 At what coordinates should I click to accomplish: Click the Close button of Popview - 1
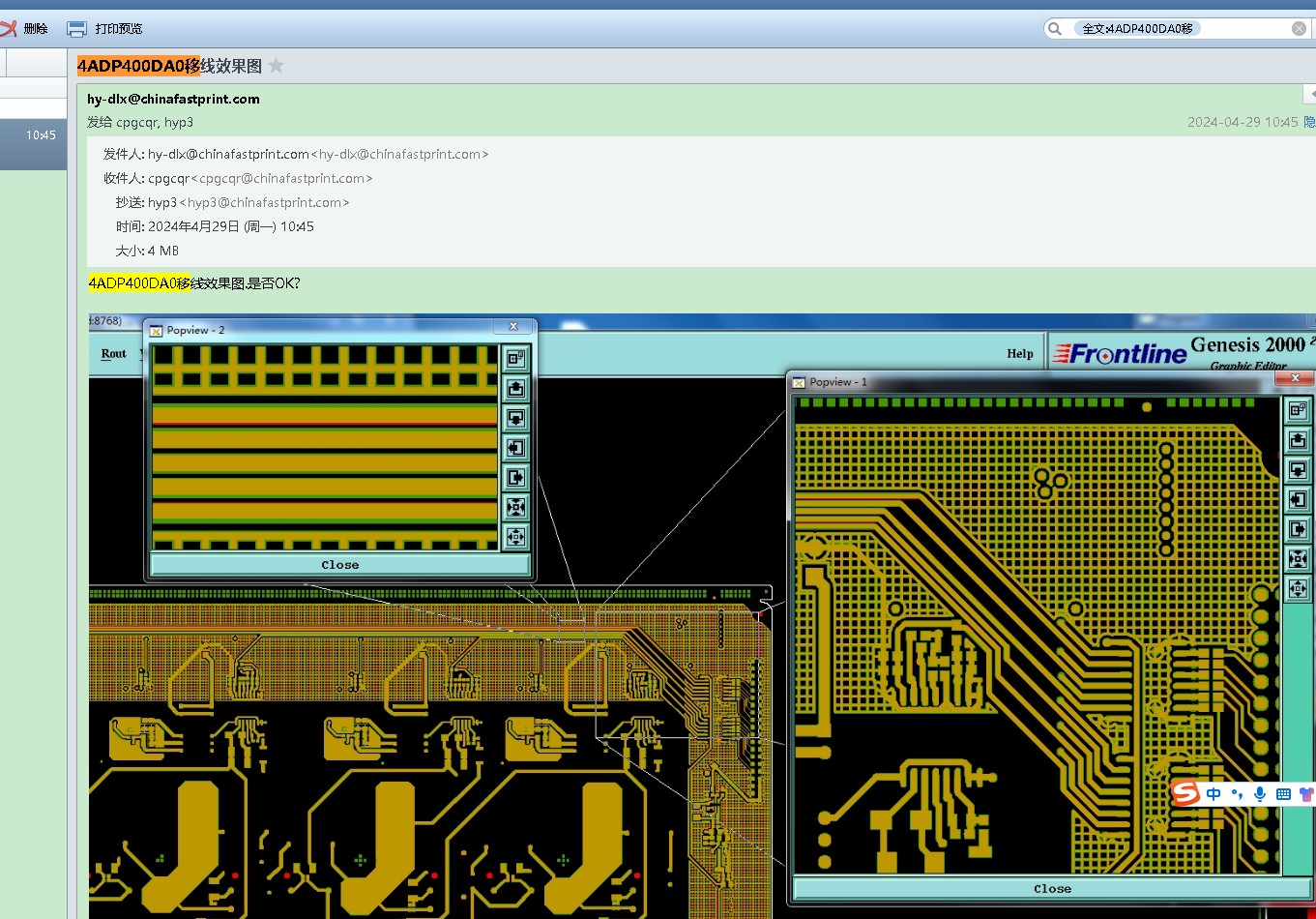click(1052, 888)
